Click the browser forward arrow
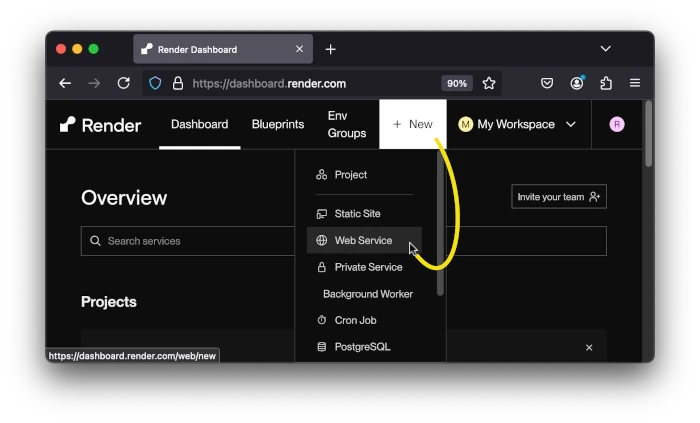The width and height of the screenshot is (700, 423). click(x=94, y=83)
